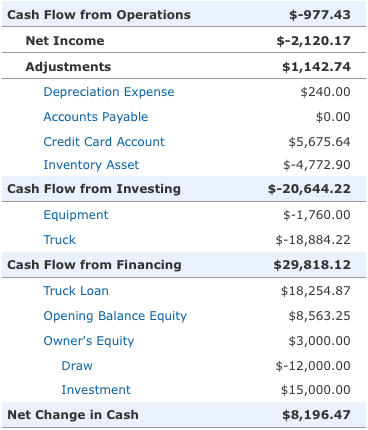Open the Depreciation Expense link
Image resolution: width=368 pixels, height=430 pixels.
pos(109,92)
